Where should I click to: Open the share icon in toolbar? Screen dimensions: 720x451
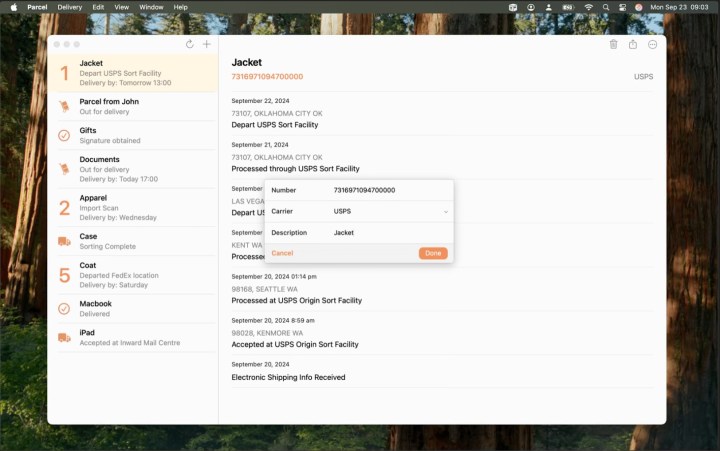(x=633, y=44)
